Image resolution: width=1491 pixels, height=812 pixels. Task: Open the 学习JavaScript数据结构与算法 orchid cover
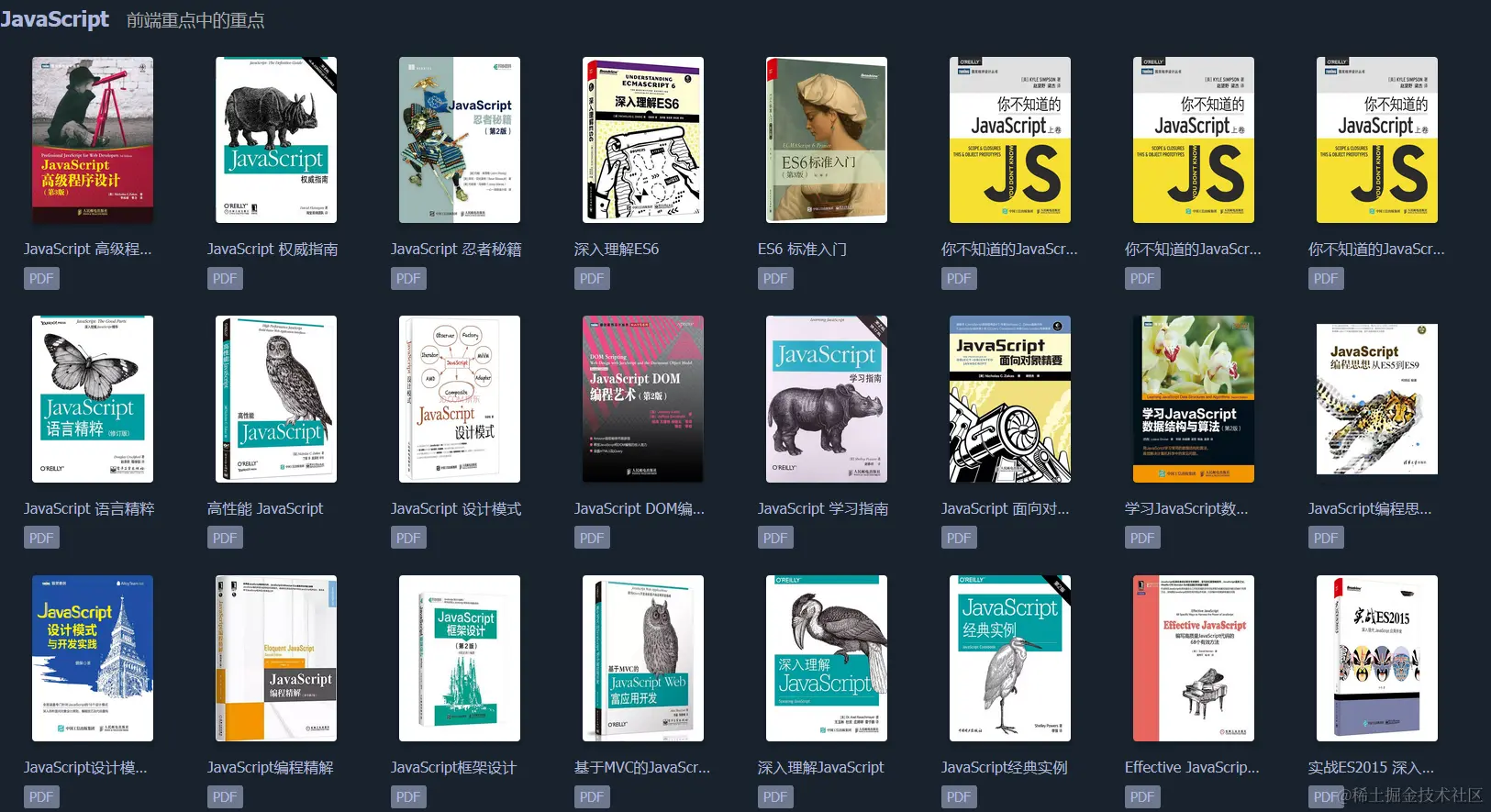[1194, 399]
